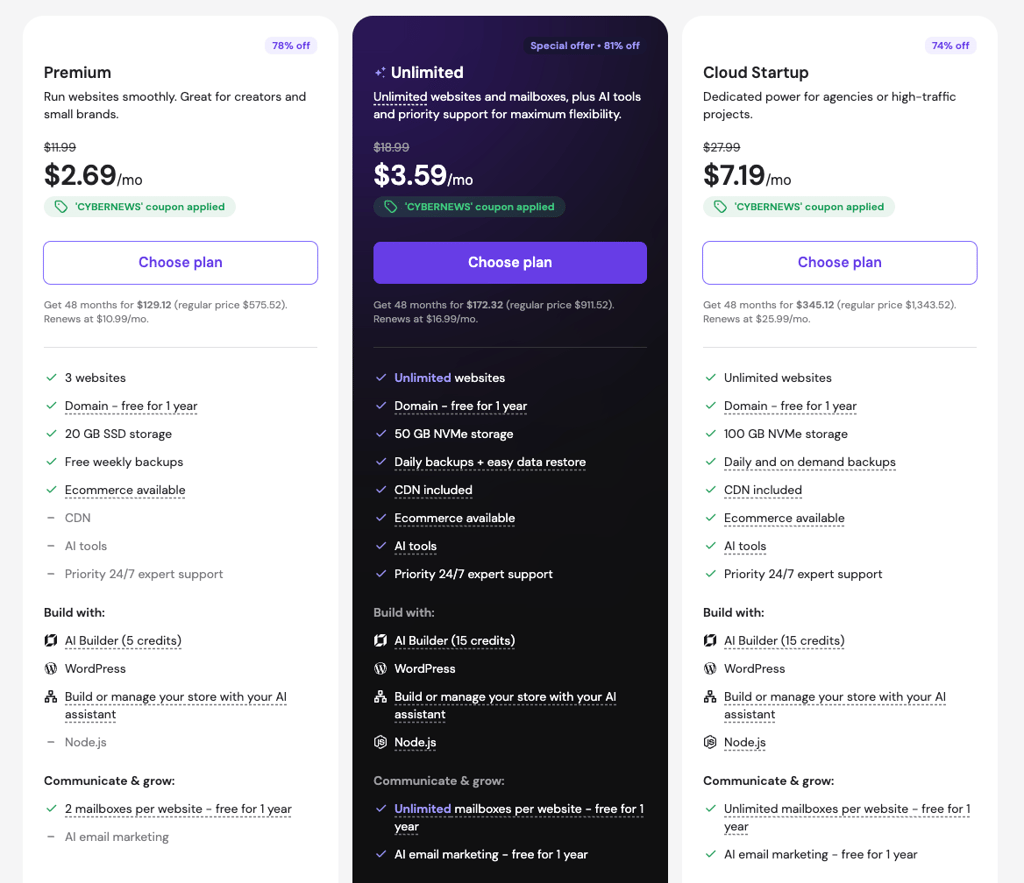
Task: Choose the Unlimited plan
Action: (510, 263)
